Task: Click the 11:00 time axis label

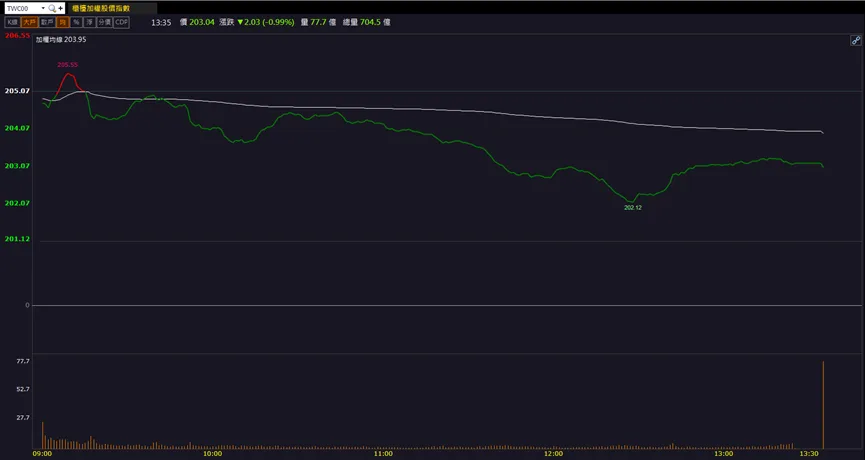Action: 383,454
